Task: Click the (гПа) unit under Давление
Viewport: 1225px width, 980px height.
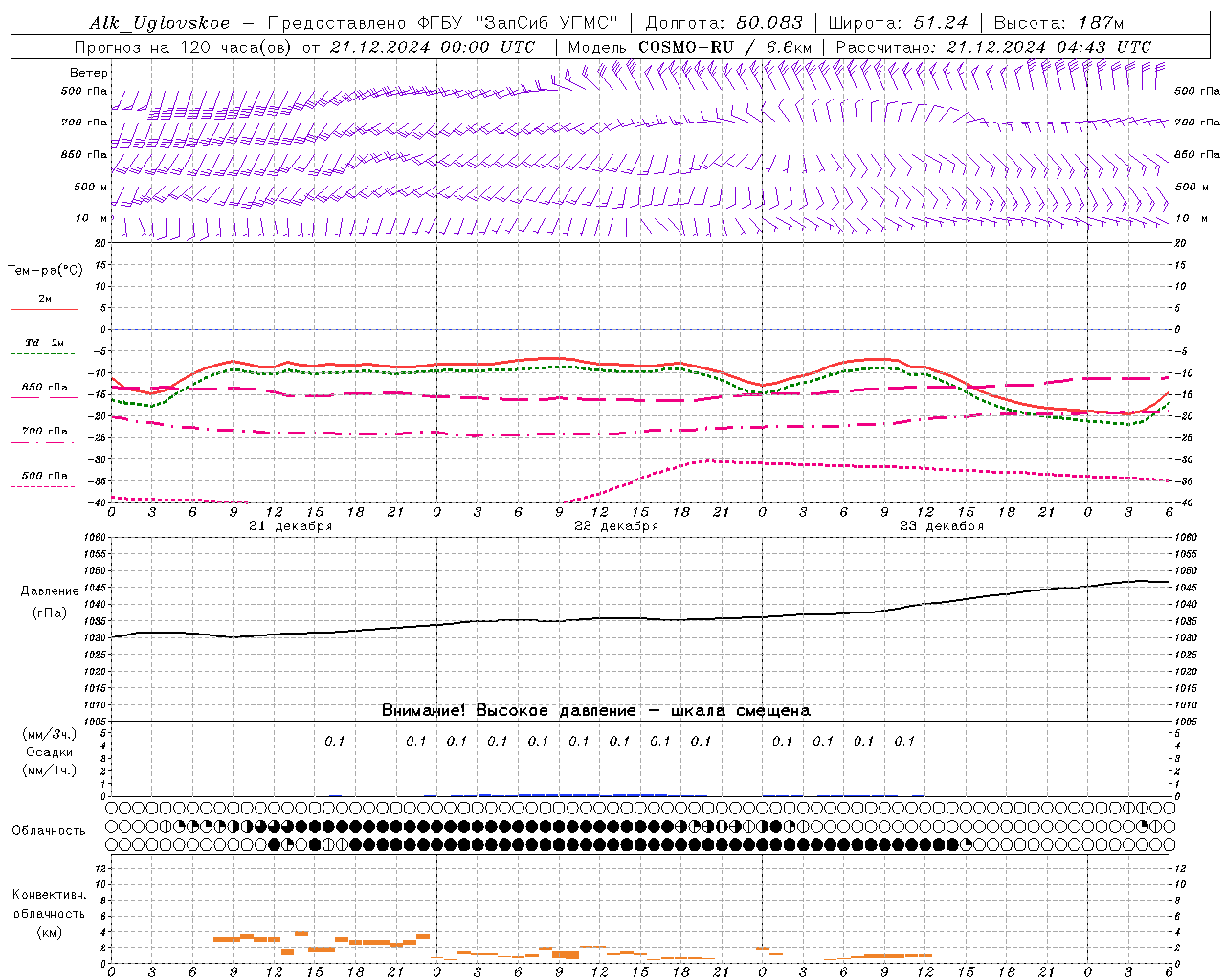Action: pyautogui.click(x=50, y=612)
